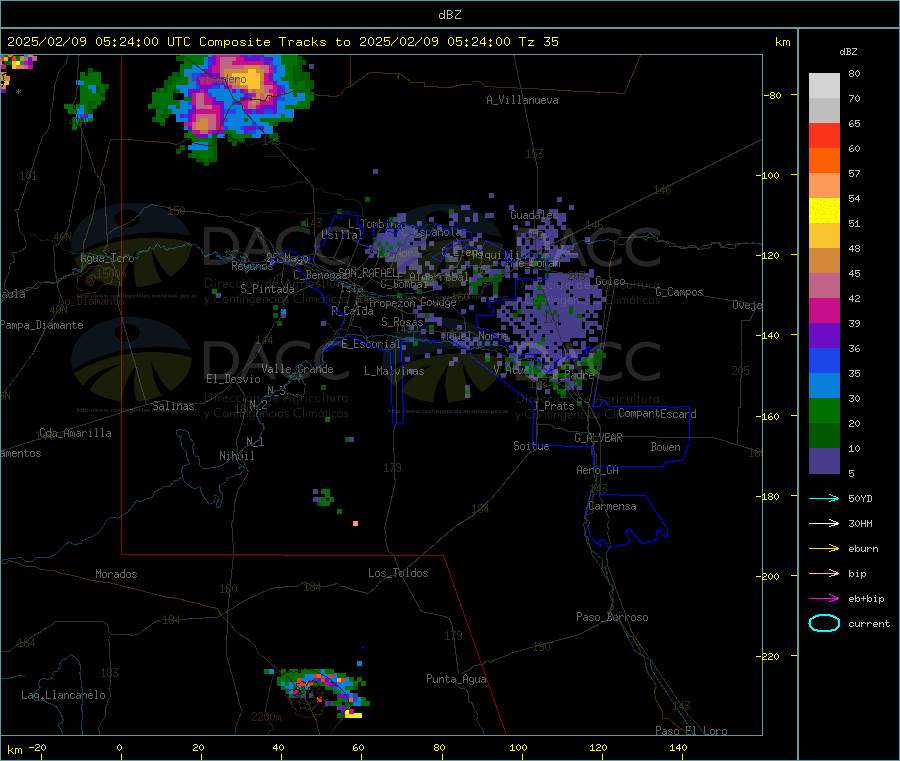Click the '-20' tick on horizontal km axis
Screen dimensions: 900x761
pos(38,747)
